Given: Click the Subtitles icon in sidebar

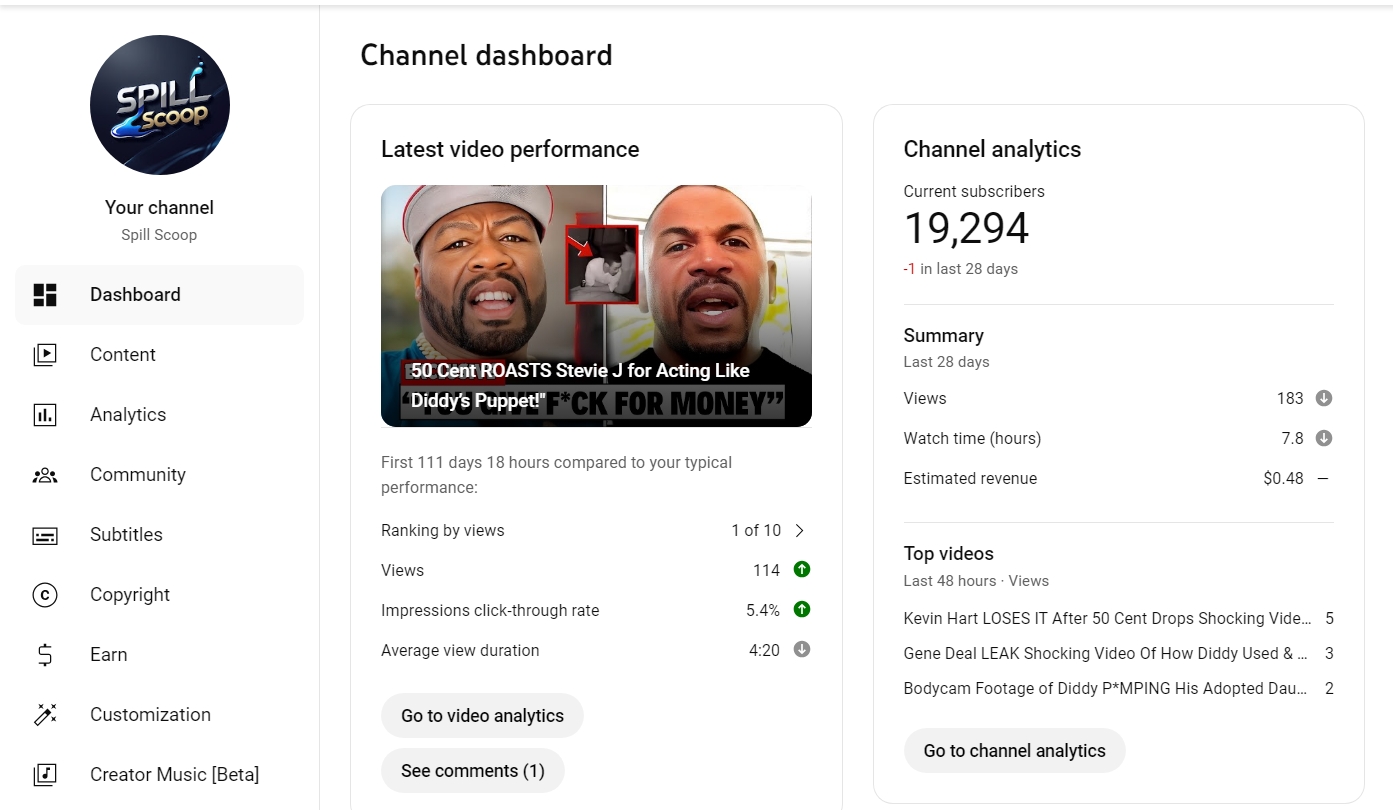Looking at the screenshot, I should click(x=45, y=536).
